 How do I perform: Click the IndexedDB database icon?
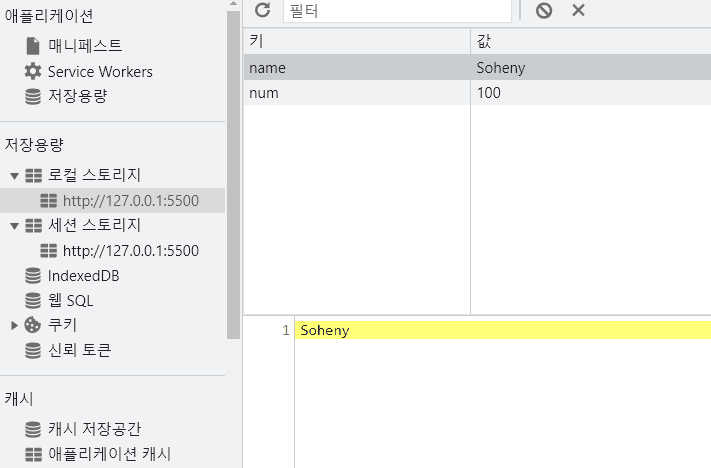[33, 275]
